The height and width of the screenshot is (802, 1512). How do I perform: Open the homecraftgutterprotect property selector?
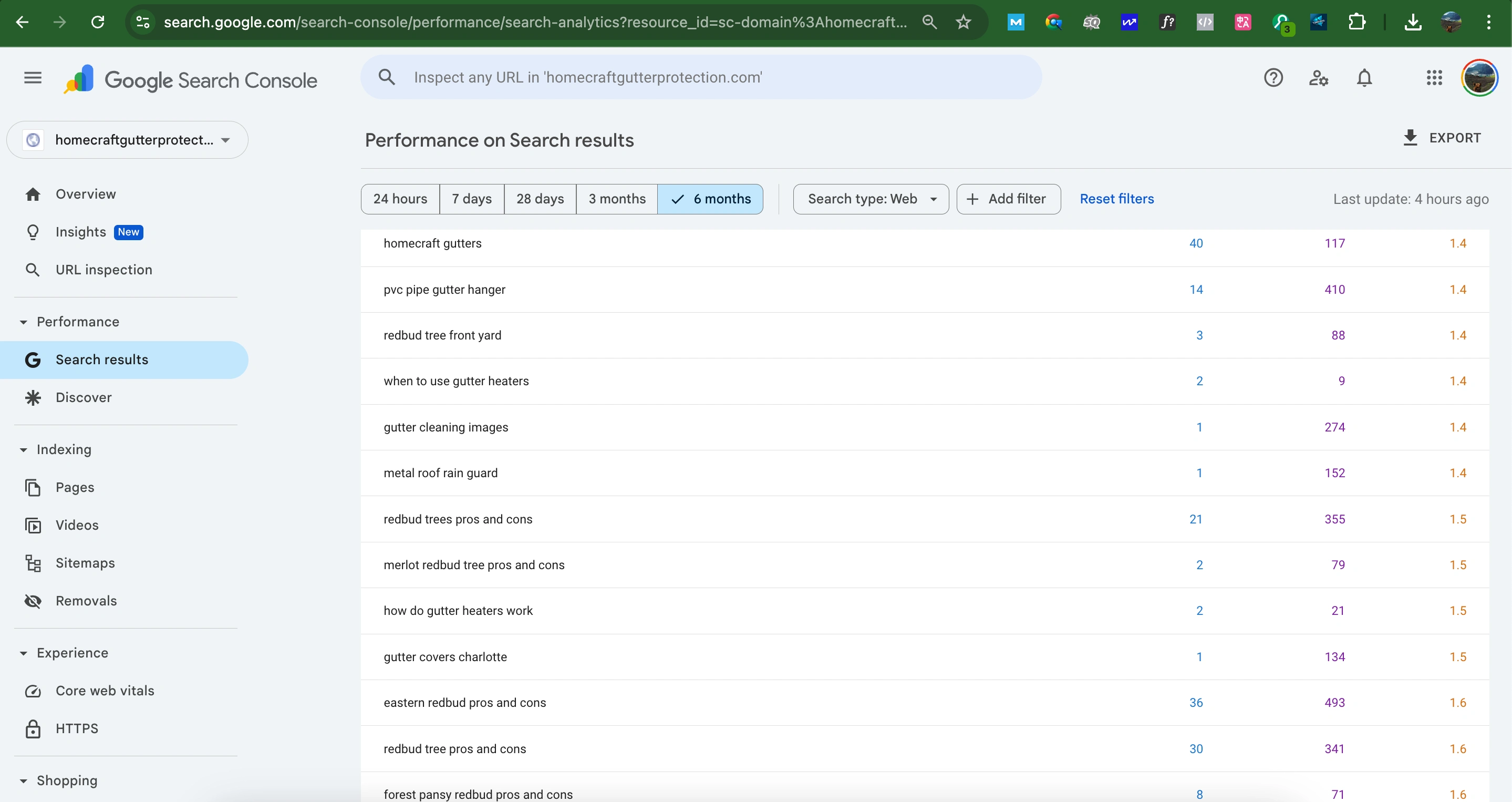(126, 140)
